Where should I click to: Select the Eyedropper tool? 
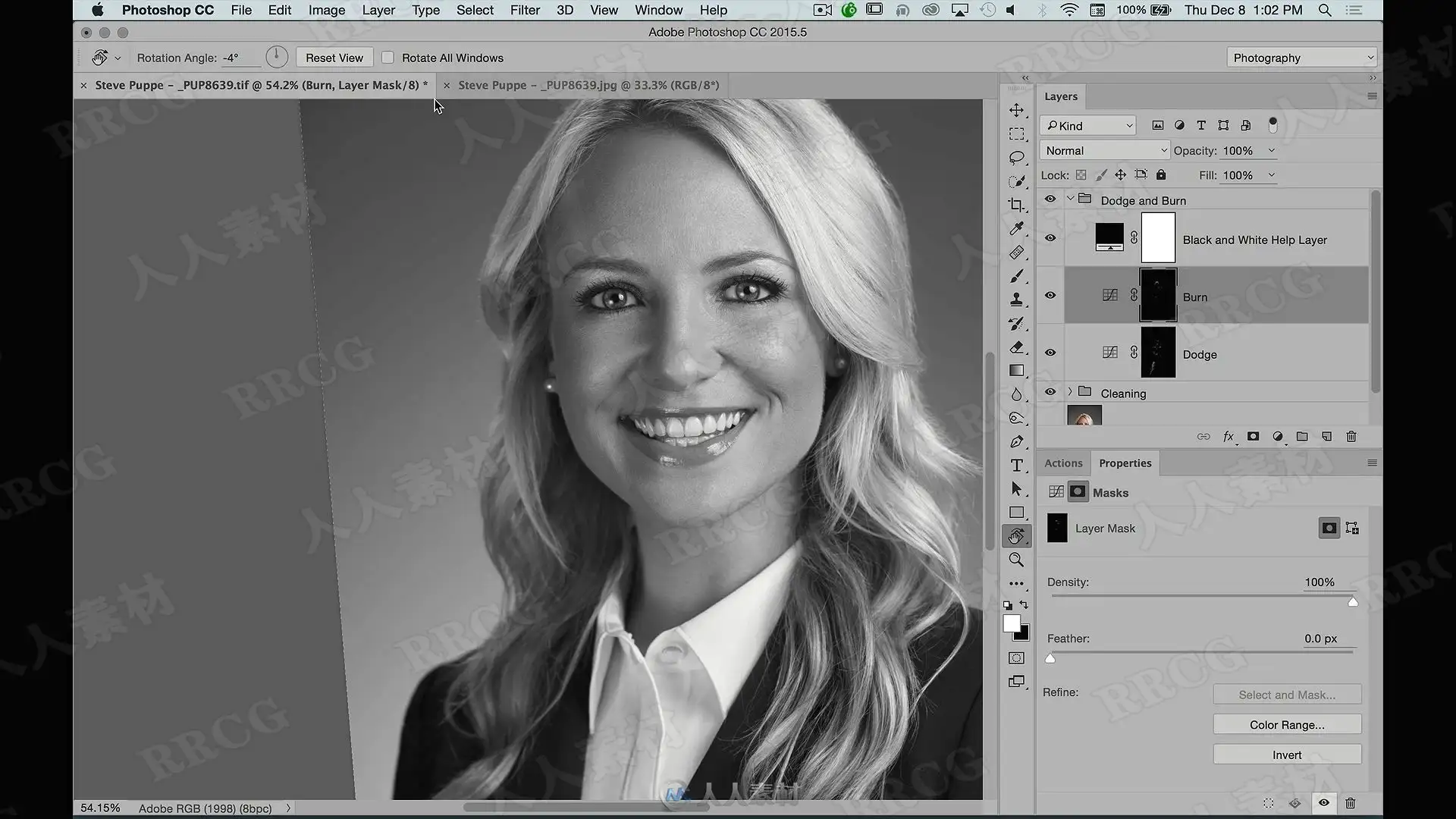point(1016,228)
